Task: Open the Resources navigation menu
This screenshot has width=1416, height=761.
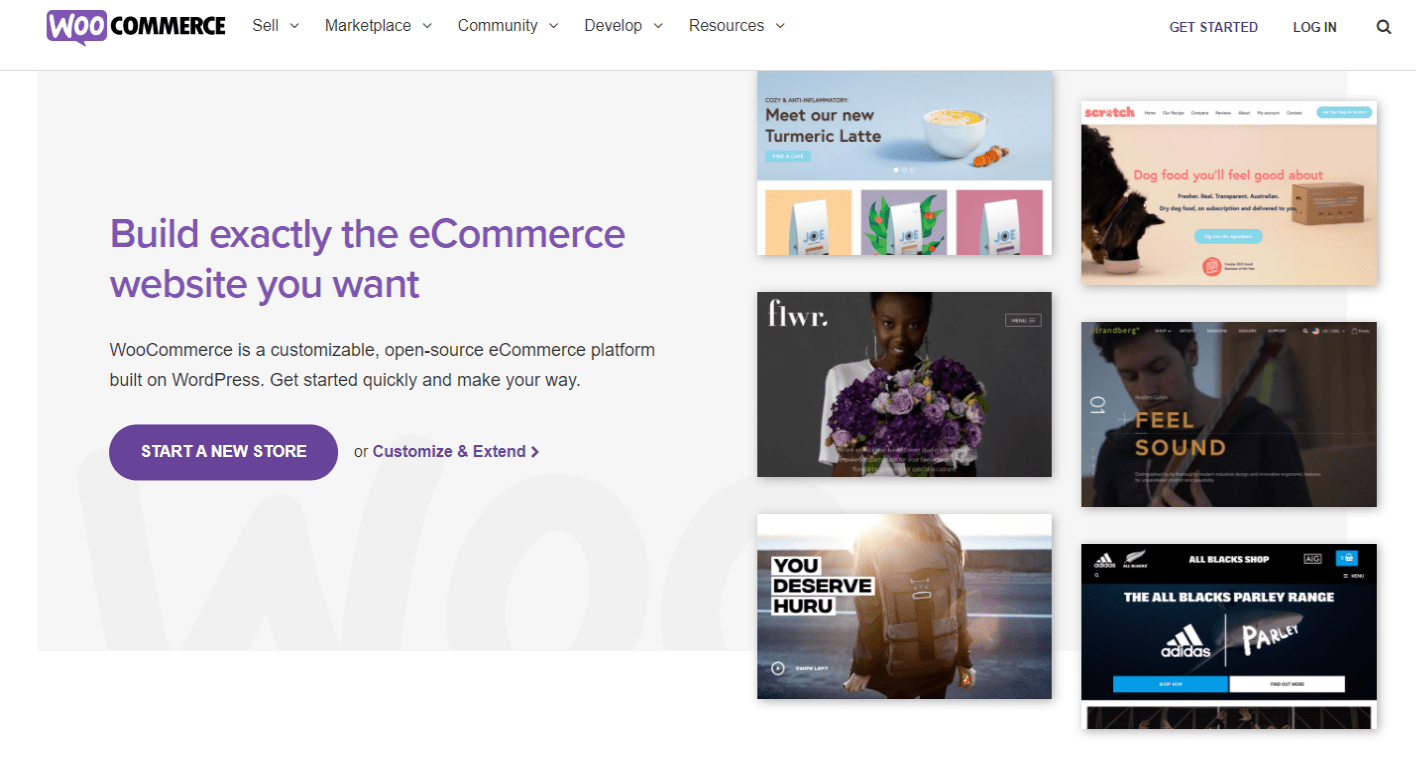Action: coord(737,26)
